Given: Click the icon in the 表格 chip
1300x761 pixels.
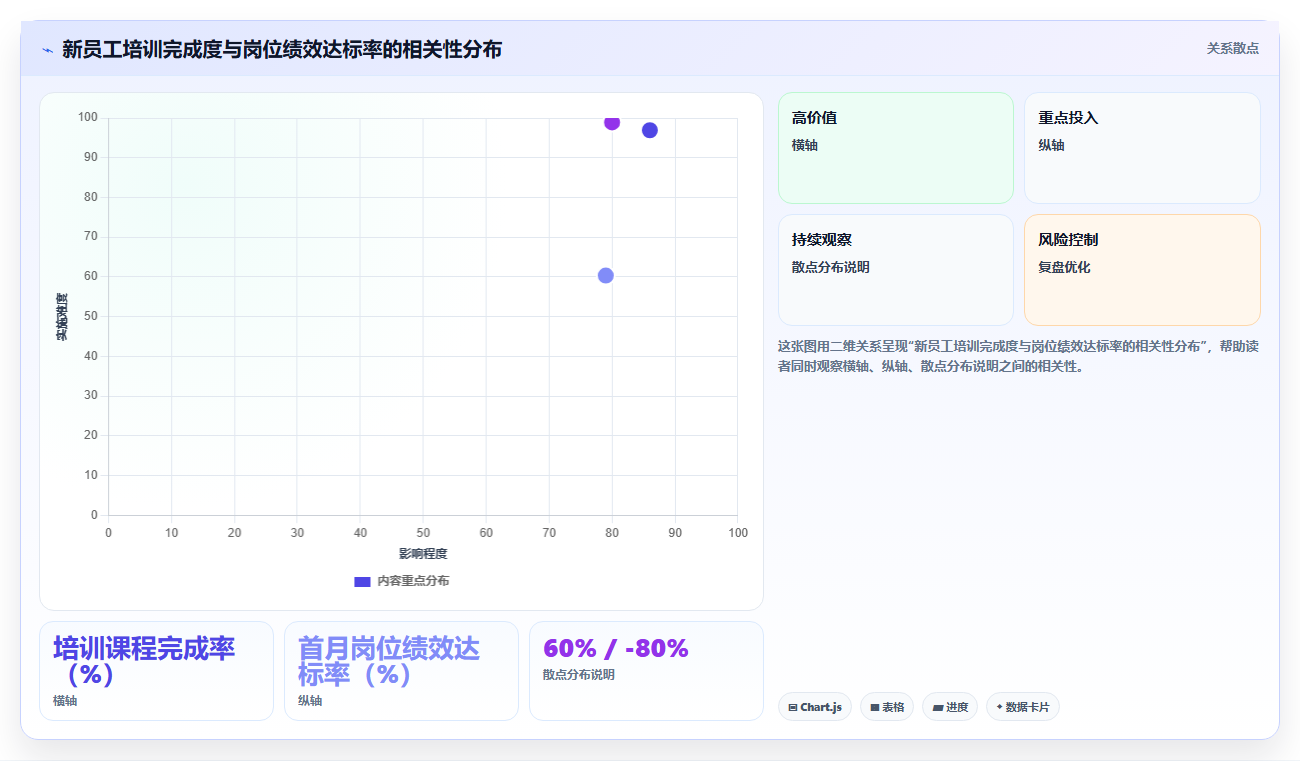Looking at the screenshot, I should (874, 707).
